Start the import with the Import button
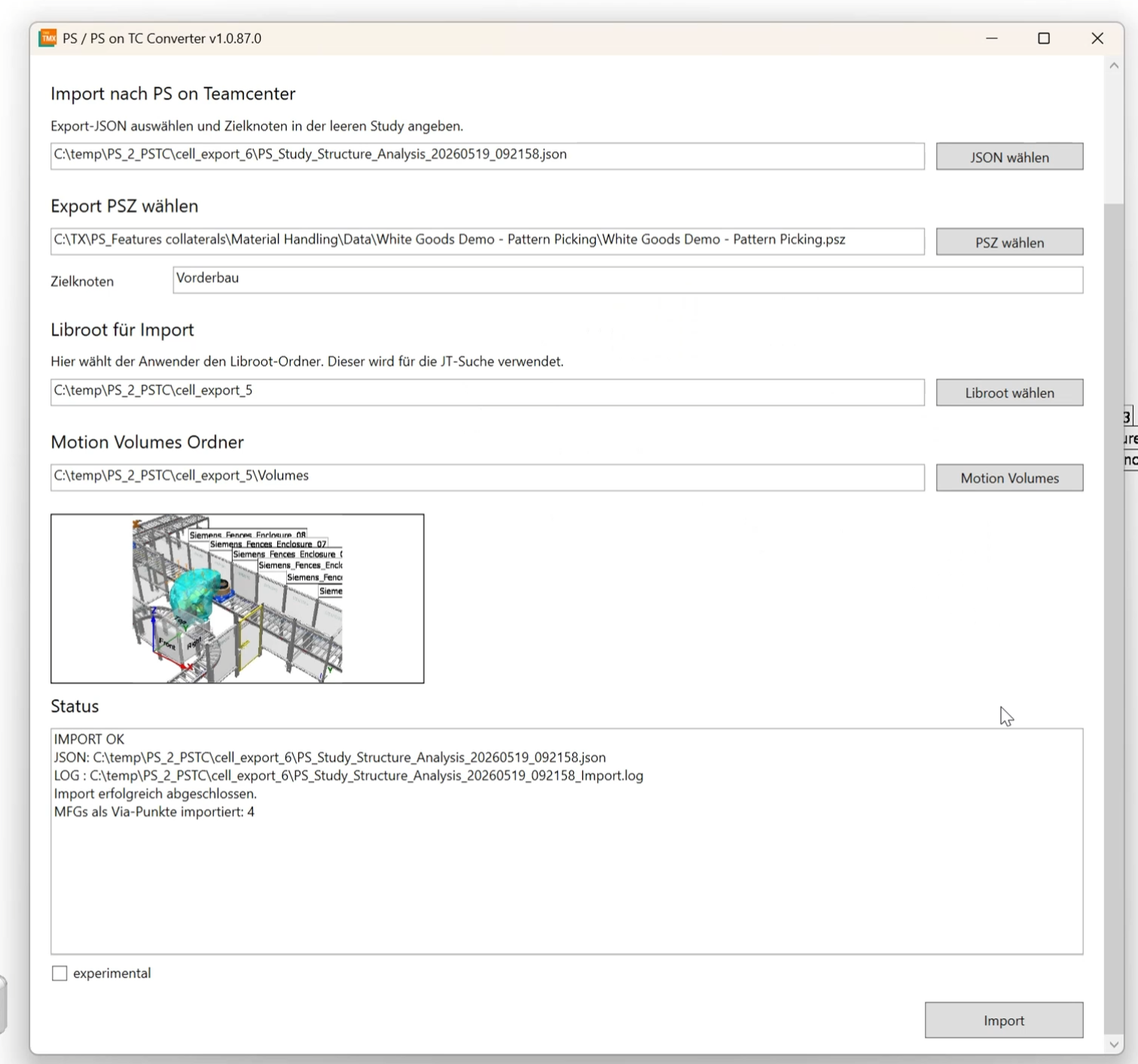Image resolution: width=1138 pixels, height=1064 pixels. point(1004,1020)
